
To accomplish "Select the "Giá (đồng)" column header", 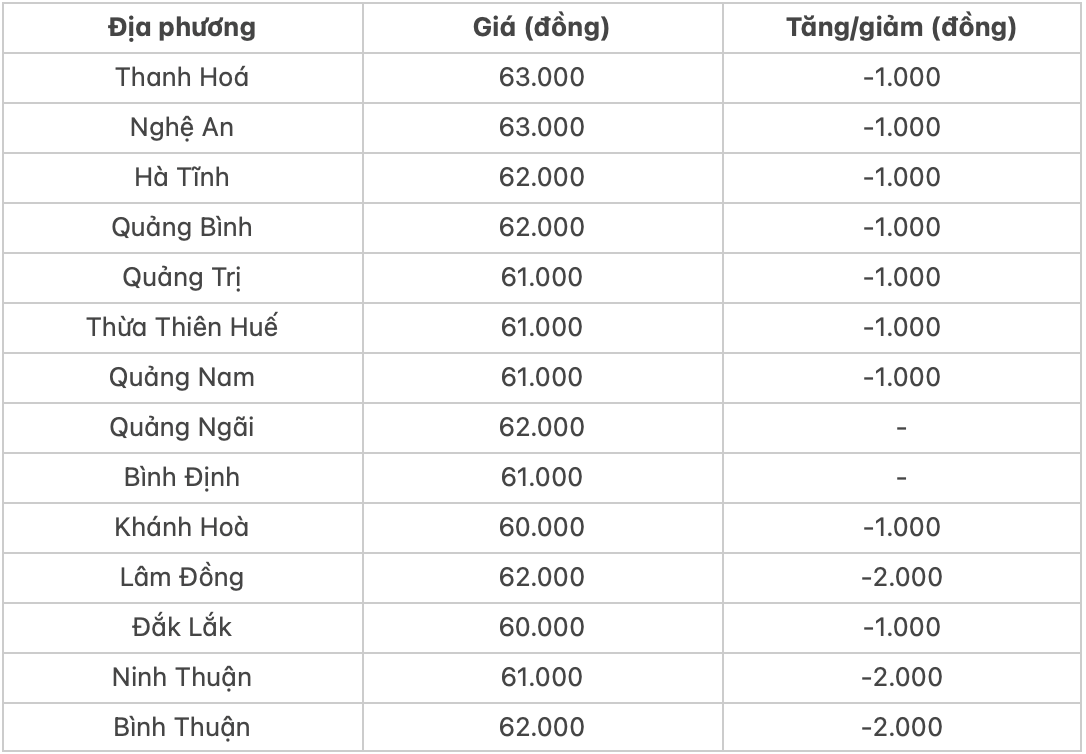I will [541, 27].
